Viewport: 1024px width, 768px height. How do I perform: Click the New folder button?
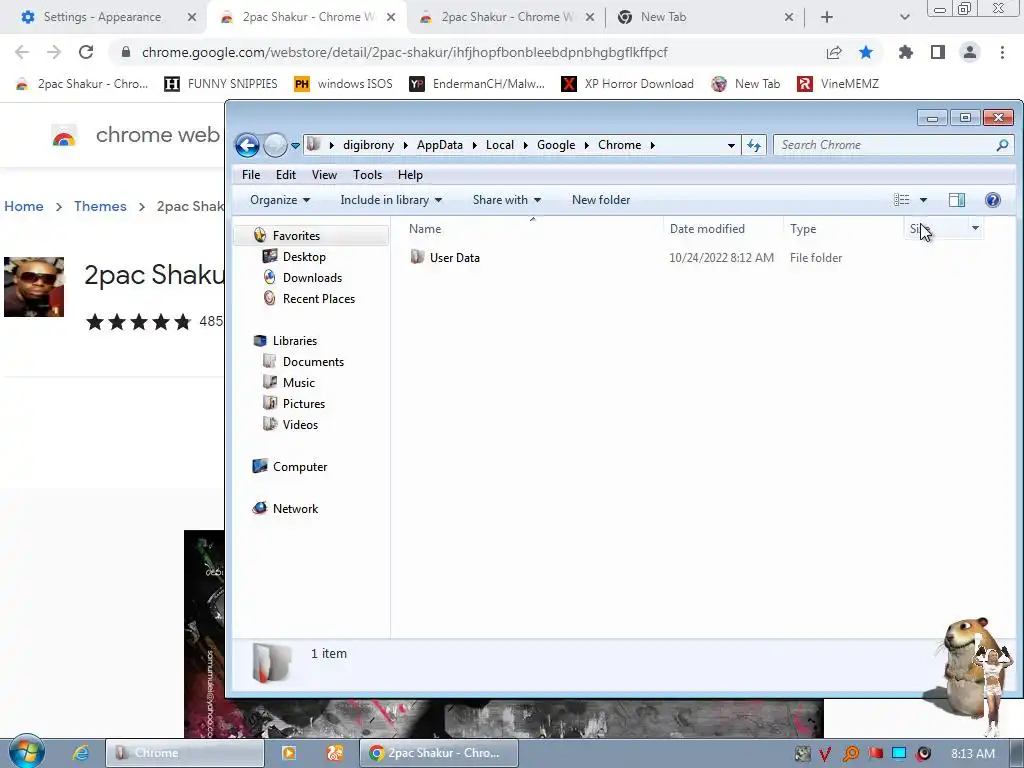(601, 200)
